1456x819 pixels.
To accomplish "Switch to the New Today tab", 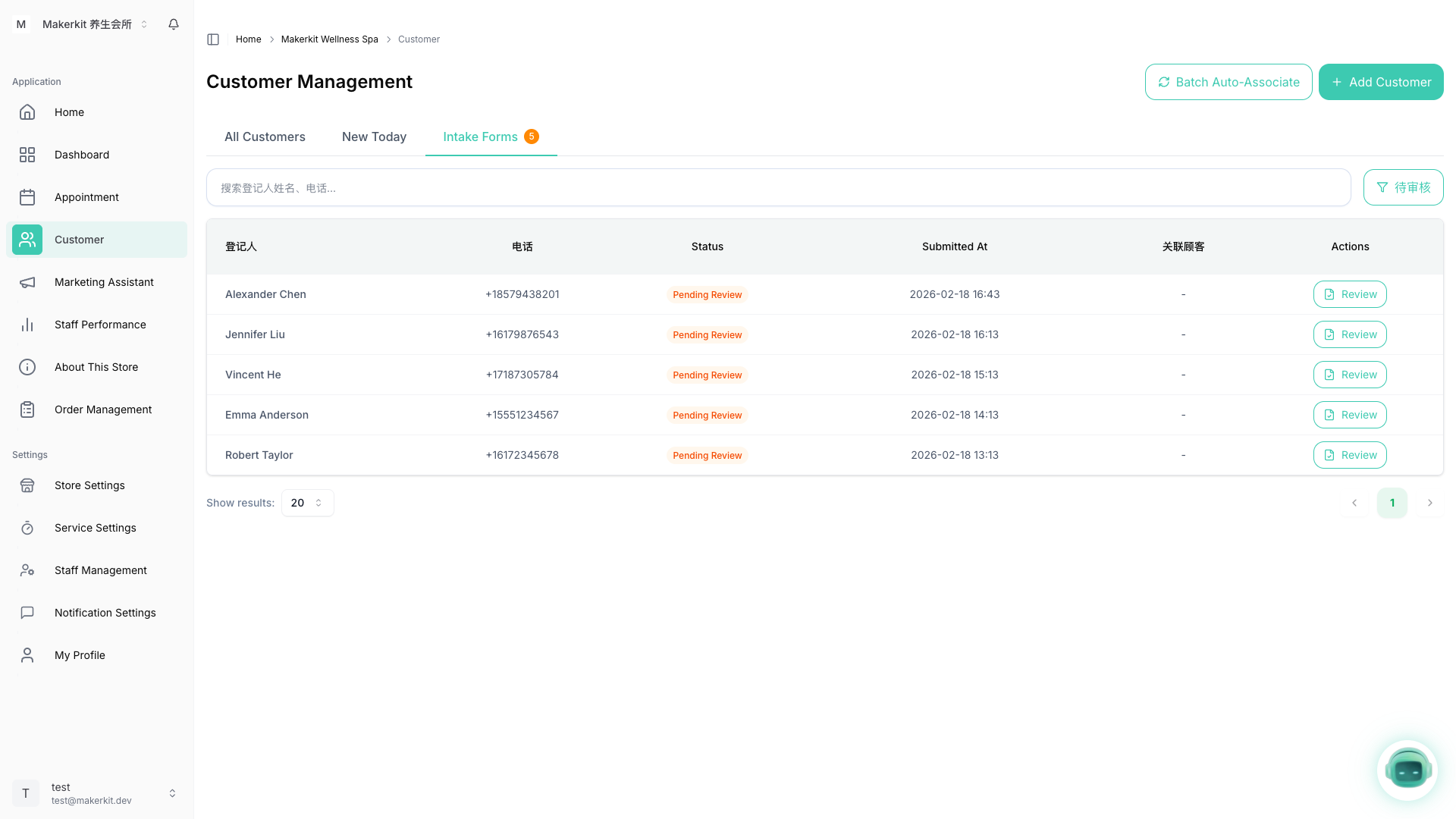I will pos(374,136).
